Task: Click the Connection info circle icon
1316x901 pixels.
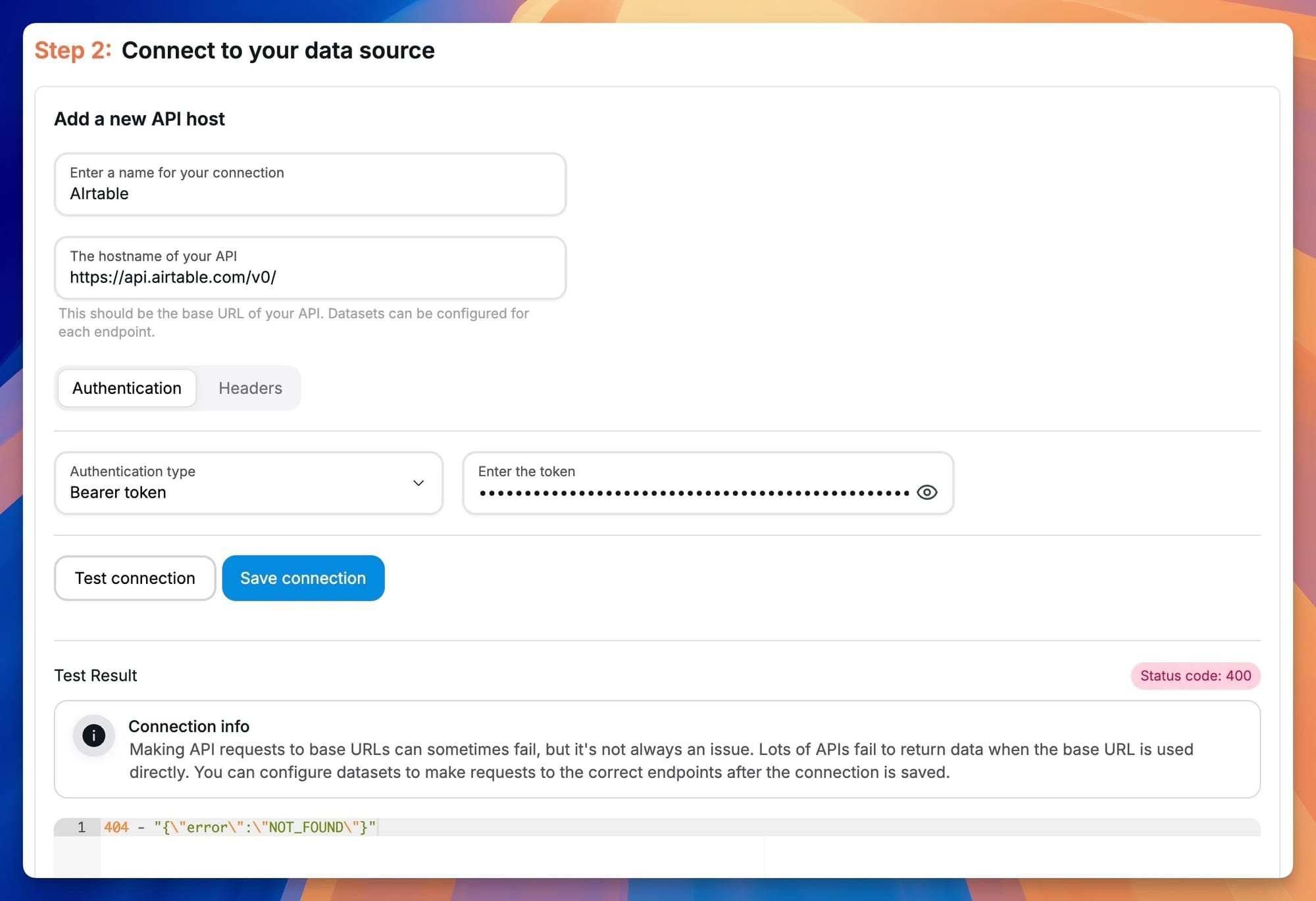Action: [x=93, y=736]
